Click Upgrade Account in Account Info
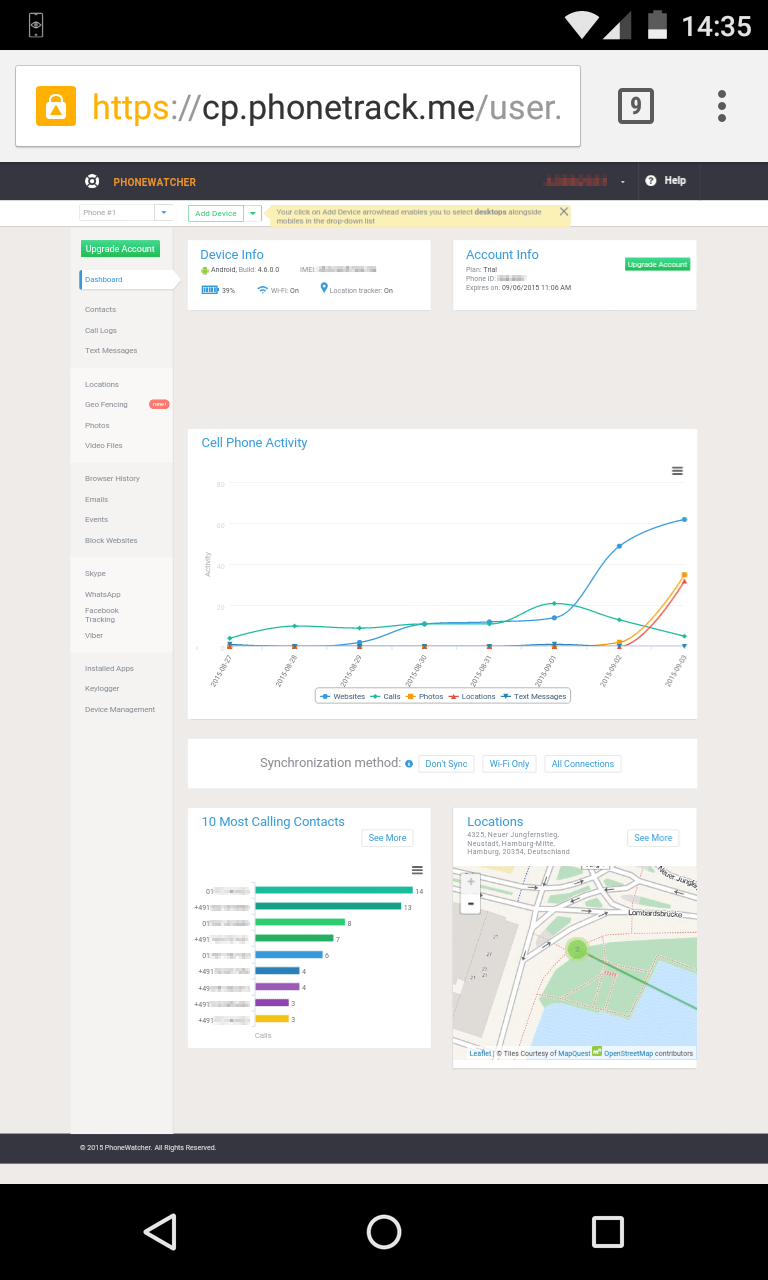Screen dimensions: 768x1280 pyautogui.click(x=657, y=264)
